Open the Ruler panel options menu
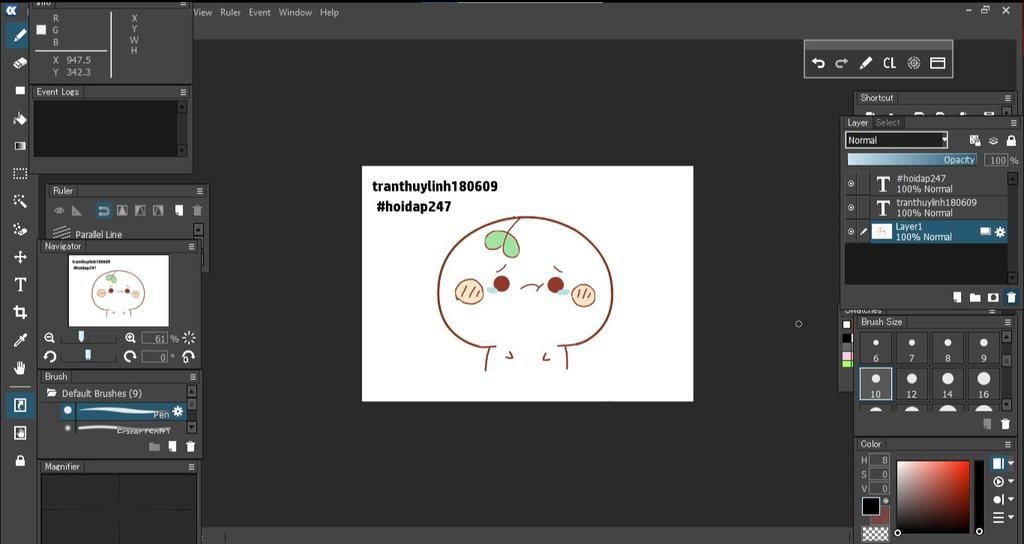 [200, 191]
